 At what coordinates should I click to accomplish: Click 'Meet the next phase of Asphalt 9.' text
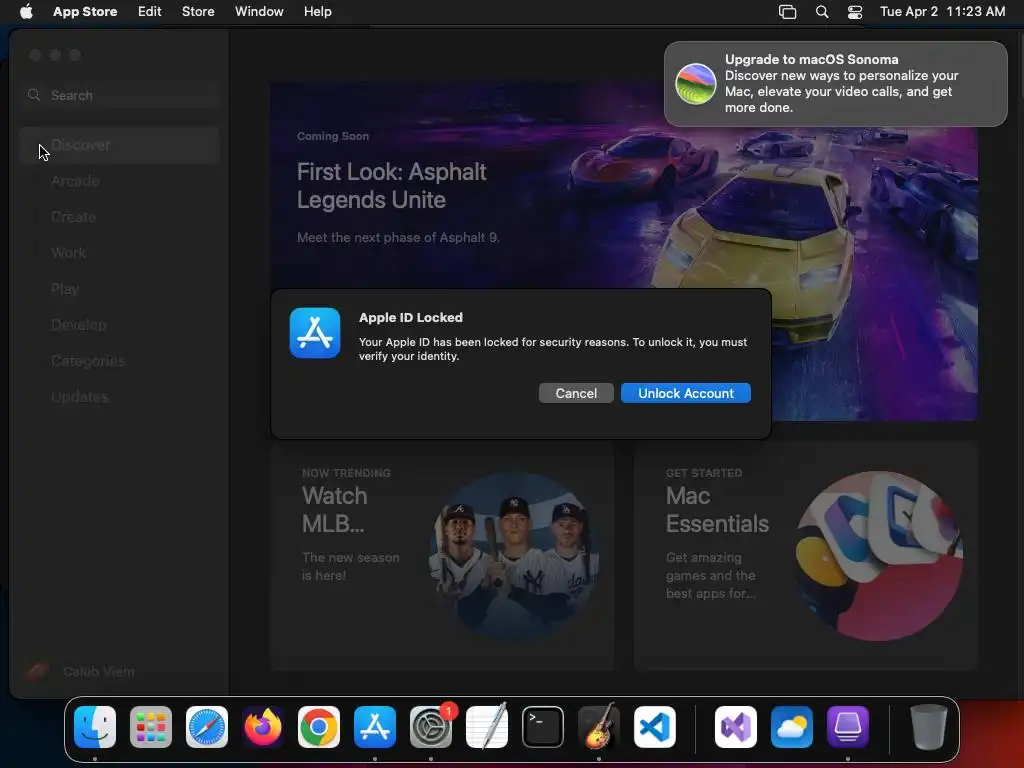click(x=398, y=238)
